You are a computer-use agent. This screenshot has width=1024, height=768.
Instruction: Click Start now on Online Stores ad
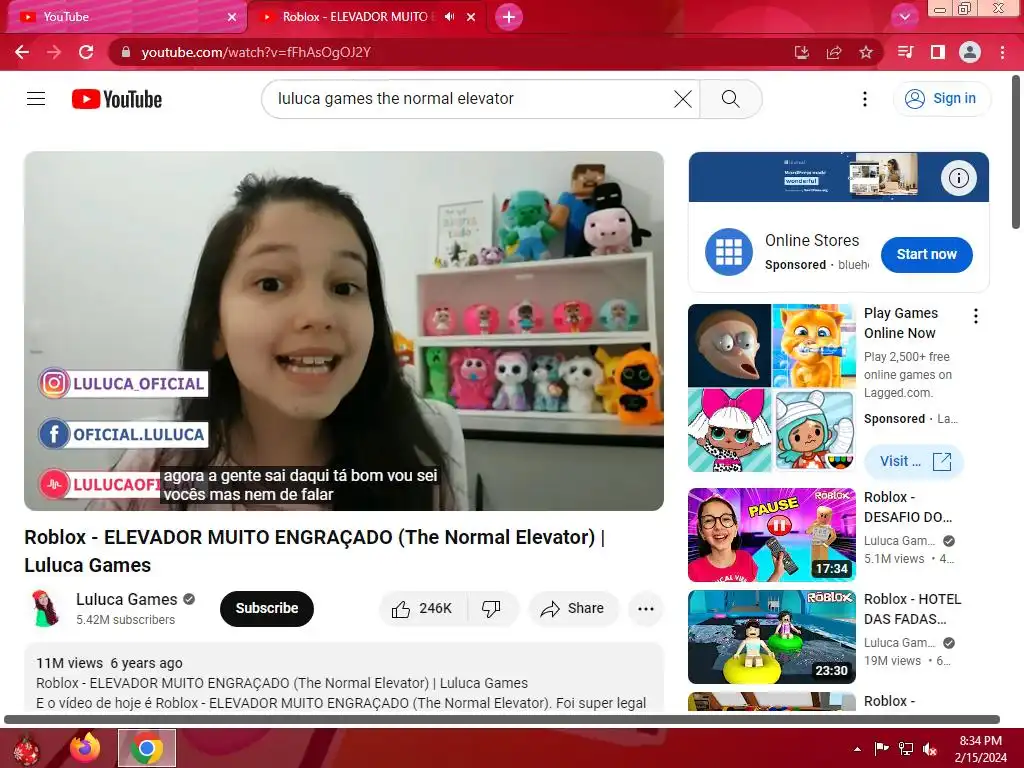926,255
